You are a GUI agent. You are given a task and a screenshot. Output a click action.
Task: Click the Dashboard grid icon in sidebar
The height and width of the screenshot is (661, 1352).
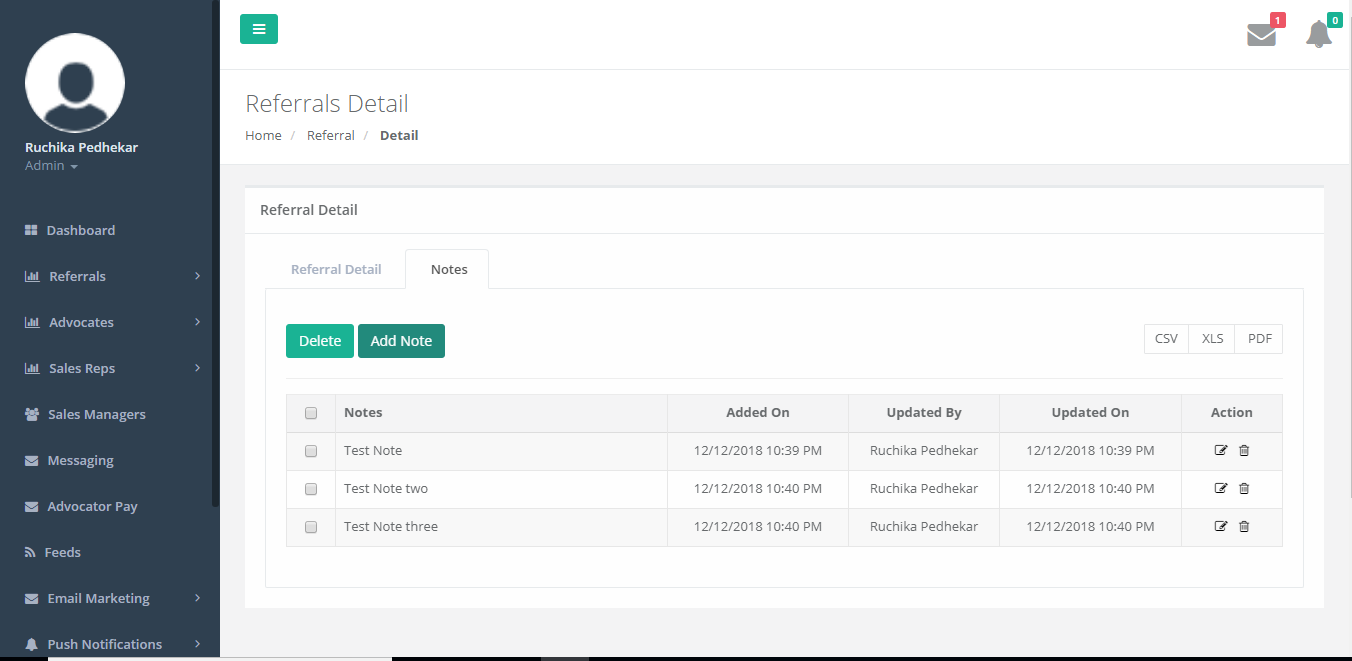click(31, 231)
